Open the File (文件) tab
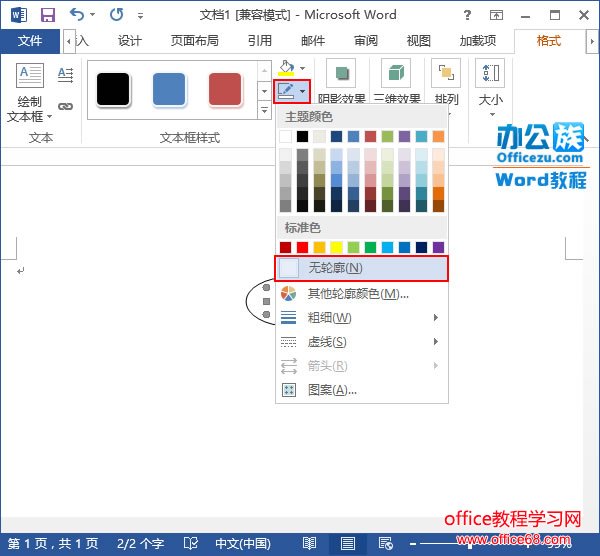 coord(30,41)
